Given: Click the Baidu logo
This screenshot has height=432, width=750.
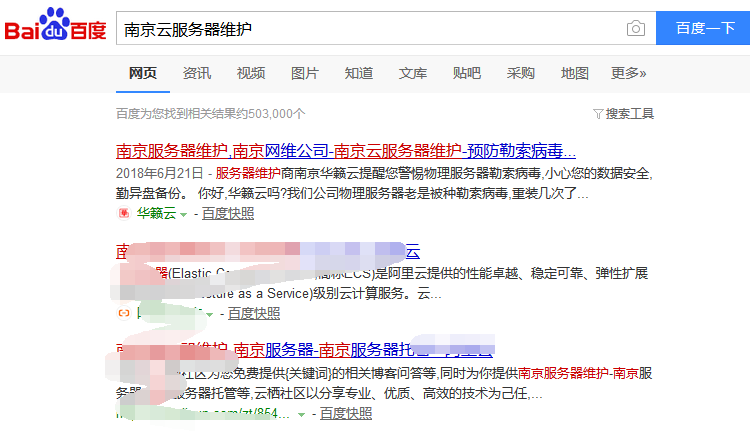Looking at the screenshot, I should pyautogui.click(x=55, y=25).
